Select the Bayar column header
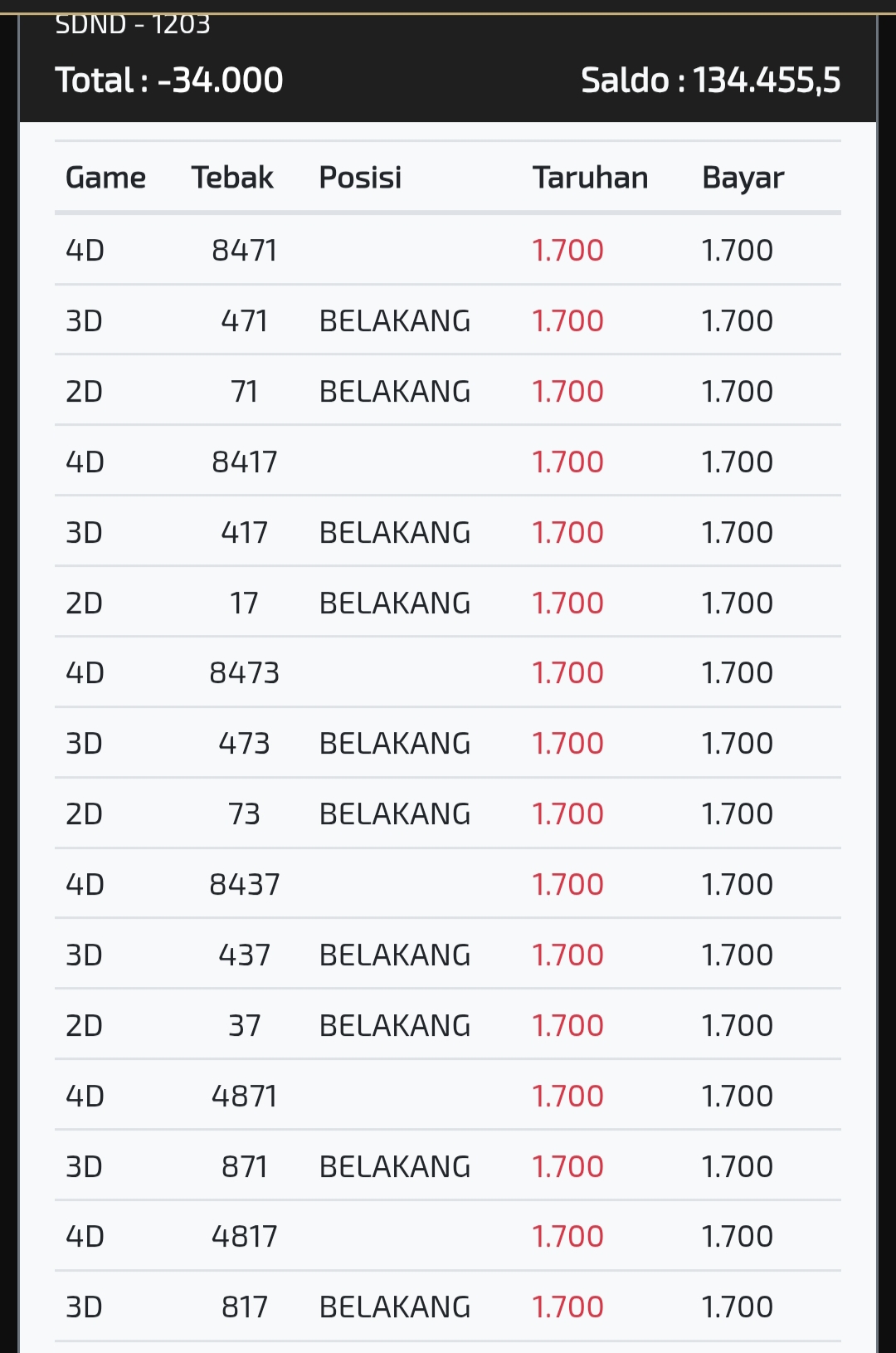This screenshot has width=896, height=1353. (x=743, y=178)
